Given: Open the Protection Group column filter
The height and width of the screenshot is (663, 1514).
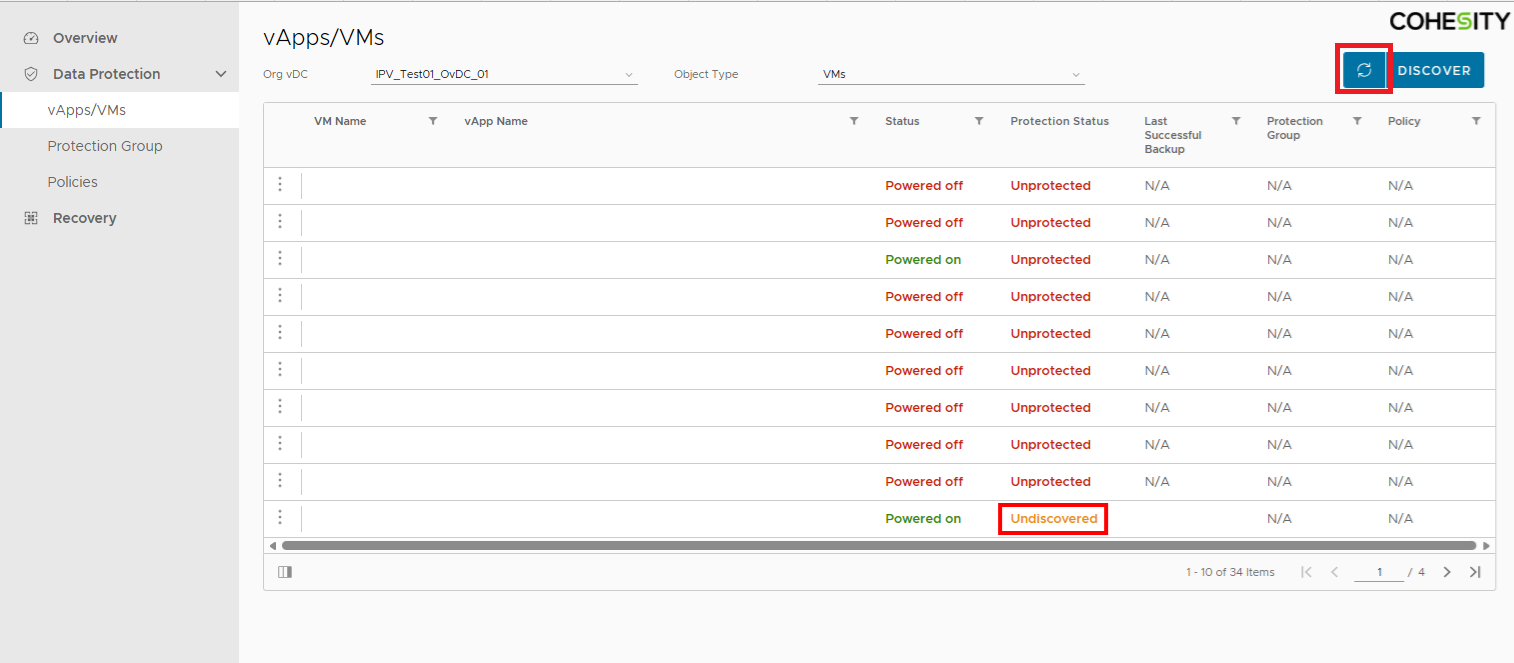Looking at the screenshot, I should coord(1357,121).
